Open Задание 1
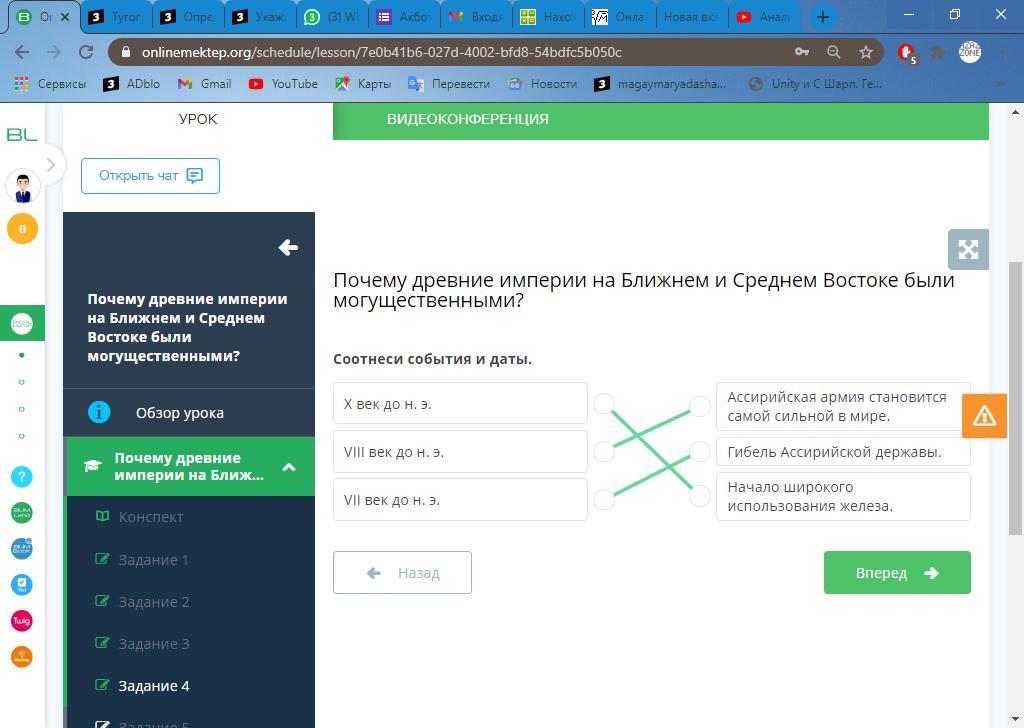Viewport: 1024px width, 728px height. (x=153, y=560)
